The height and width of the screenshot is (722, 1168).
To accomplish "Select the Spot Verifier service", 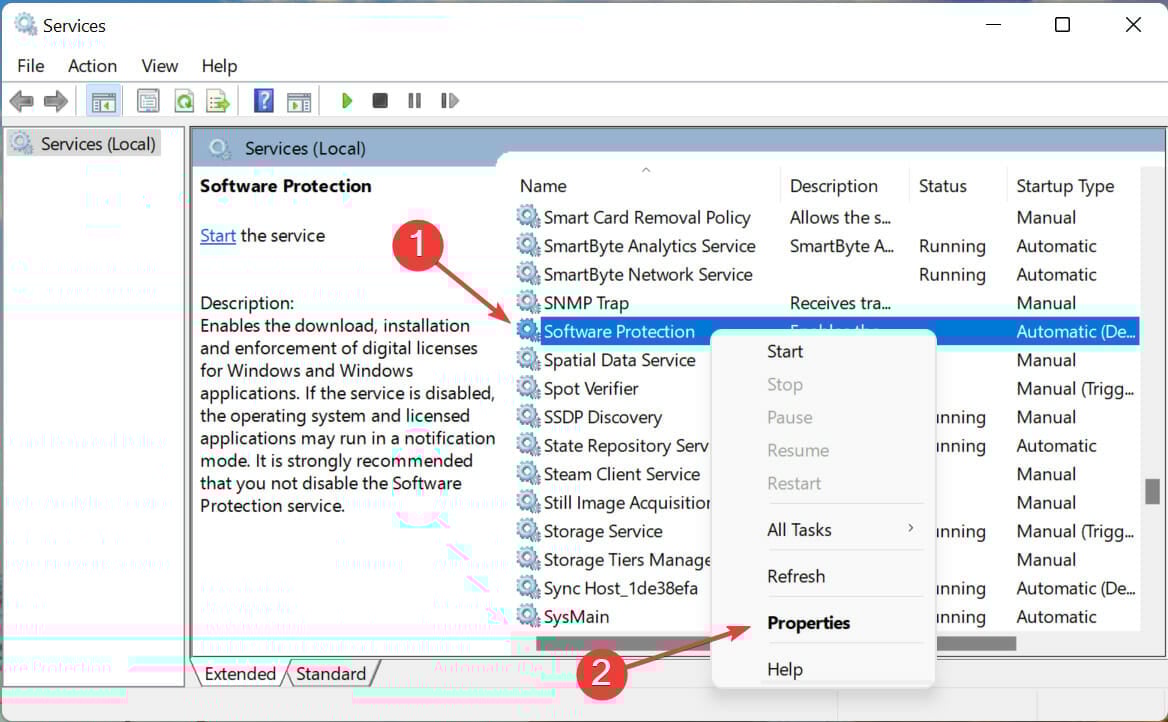I will click(x=591, y=389).
